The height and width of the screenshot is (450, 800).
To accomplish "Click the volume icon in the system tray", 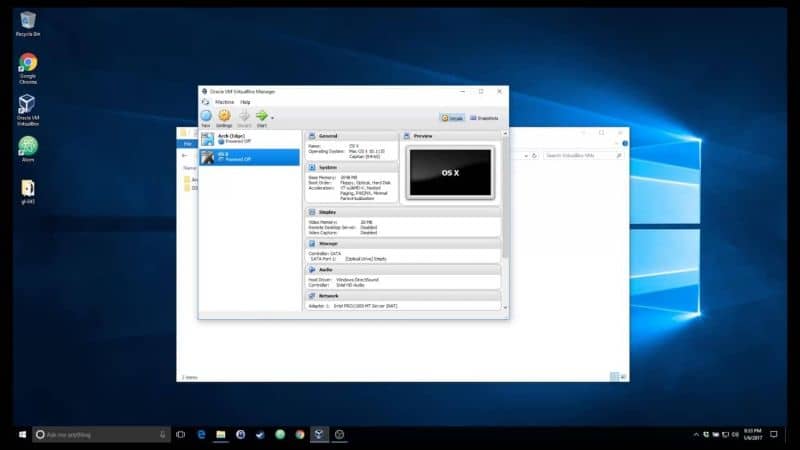I will [735, 435].
